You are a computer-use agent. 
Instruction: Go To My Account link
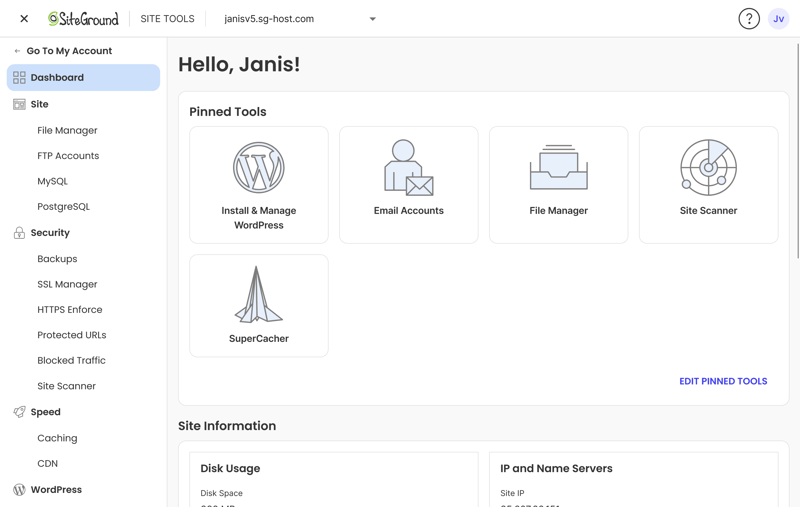click(69, 51)
